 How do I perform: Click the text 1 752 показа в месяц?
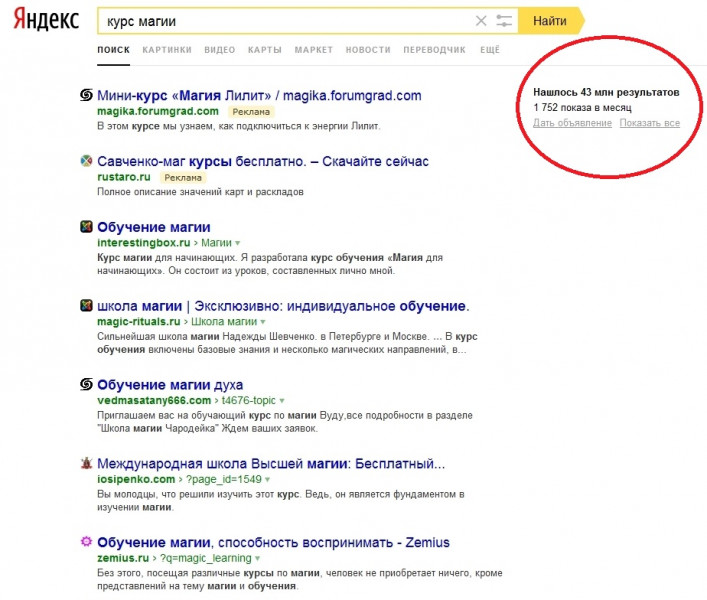click(582, 108)
